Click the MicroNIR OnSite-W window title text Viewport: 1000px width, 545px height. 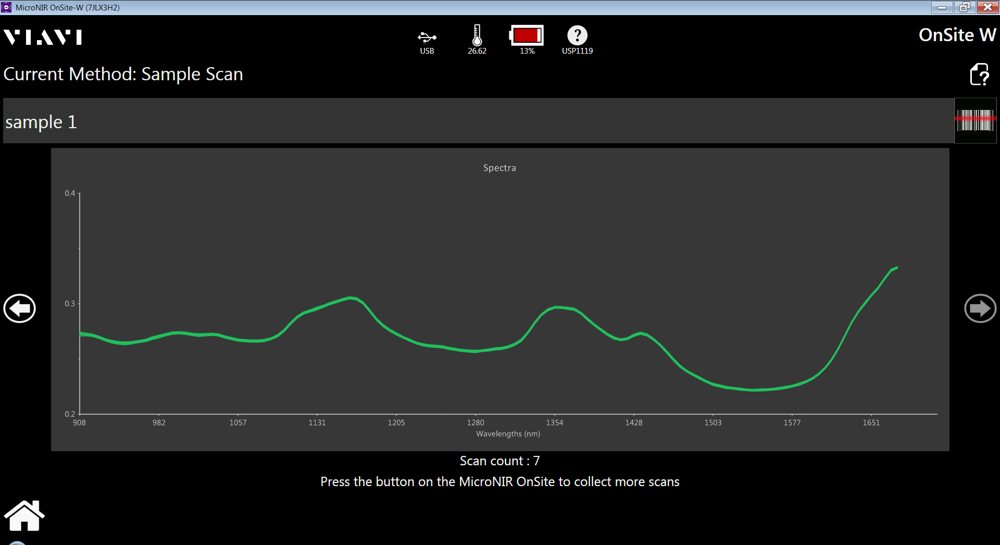point(67,8)
